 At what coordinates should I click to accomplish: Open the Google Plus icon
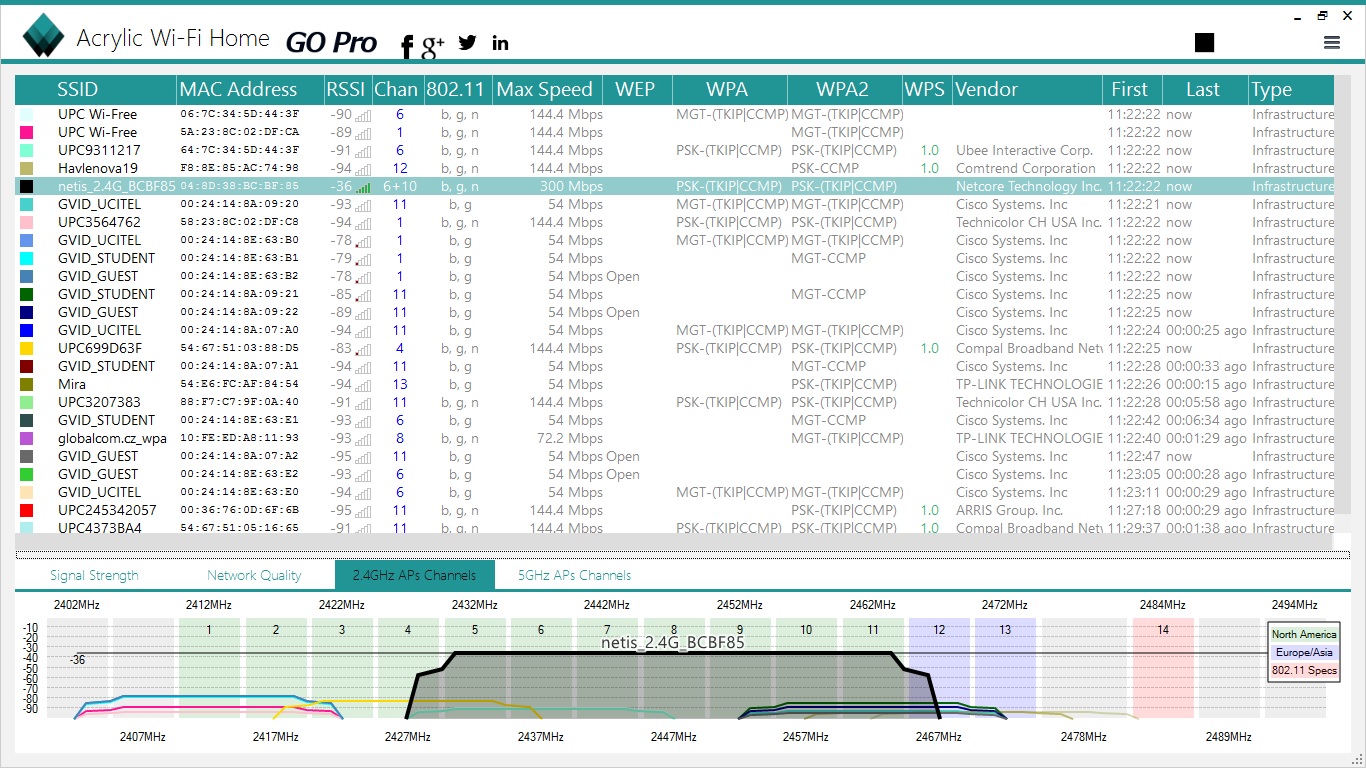433,45
